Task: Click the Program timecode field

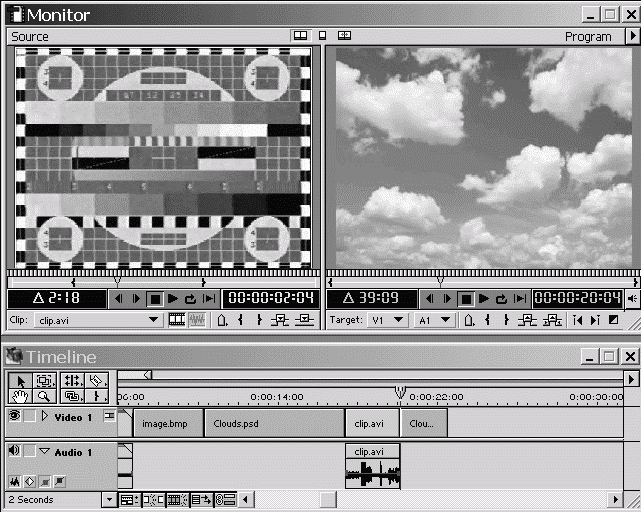Action: click(577, 298)
